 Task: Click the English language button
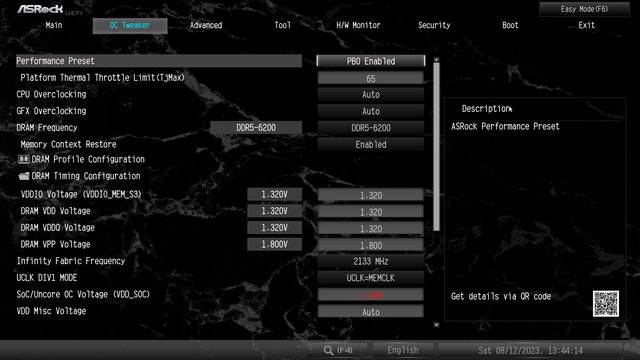(x=403, y=350)
